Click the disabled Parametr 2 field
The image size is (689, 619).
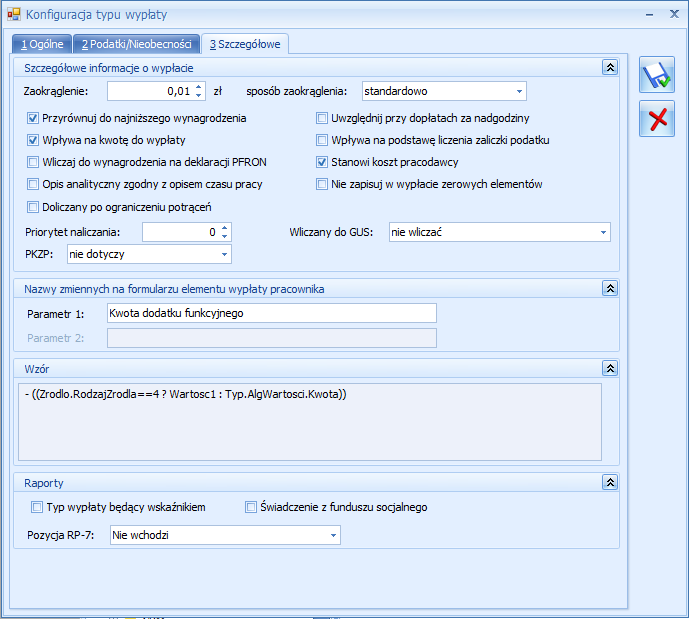pos(272,338)
